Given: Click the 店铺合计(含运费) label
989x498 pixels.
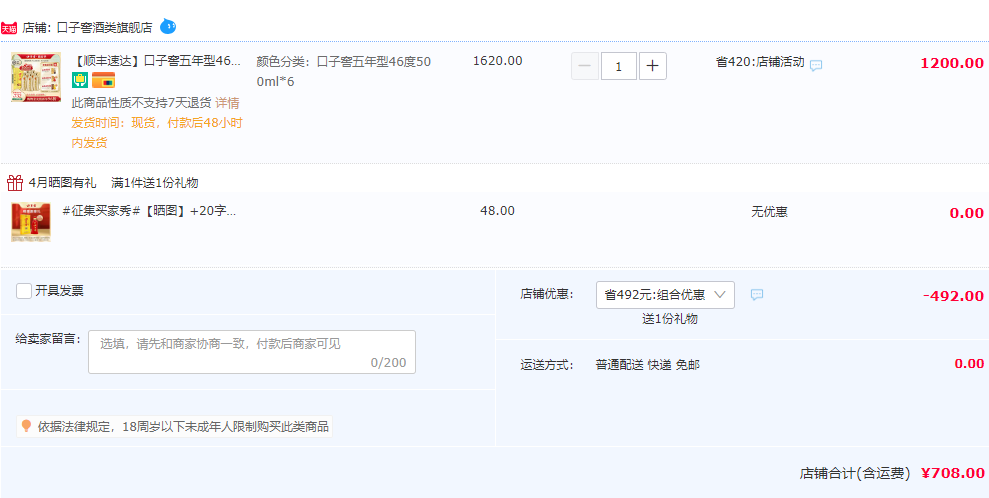Looking at the screenshot, I should point(855,473).
